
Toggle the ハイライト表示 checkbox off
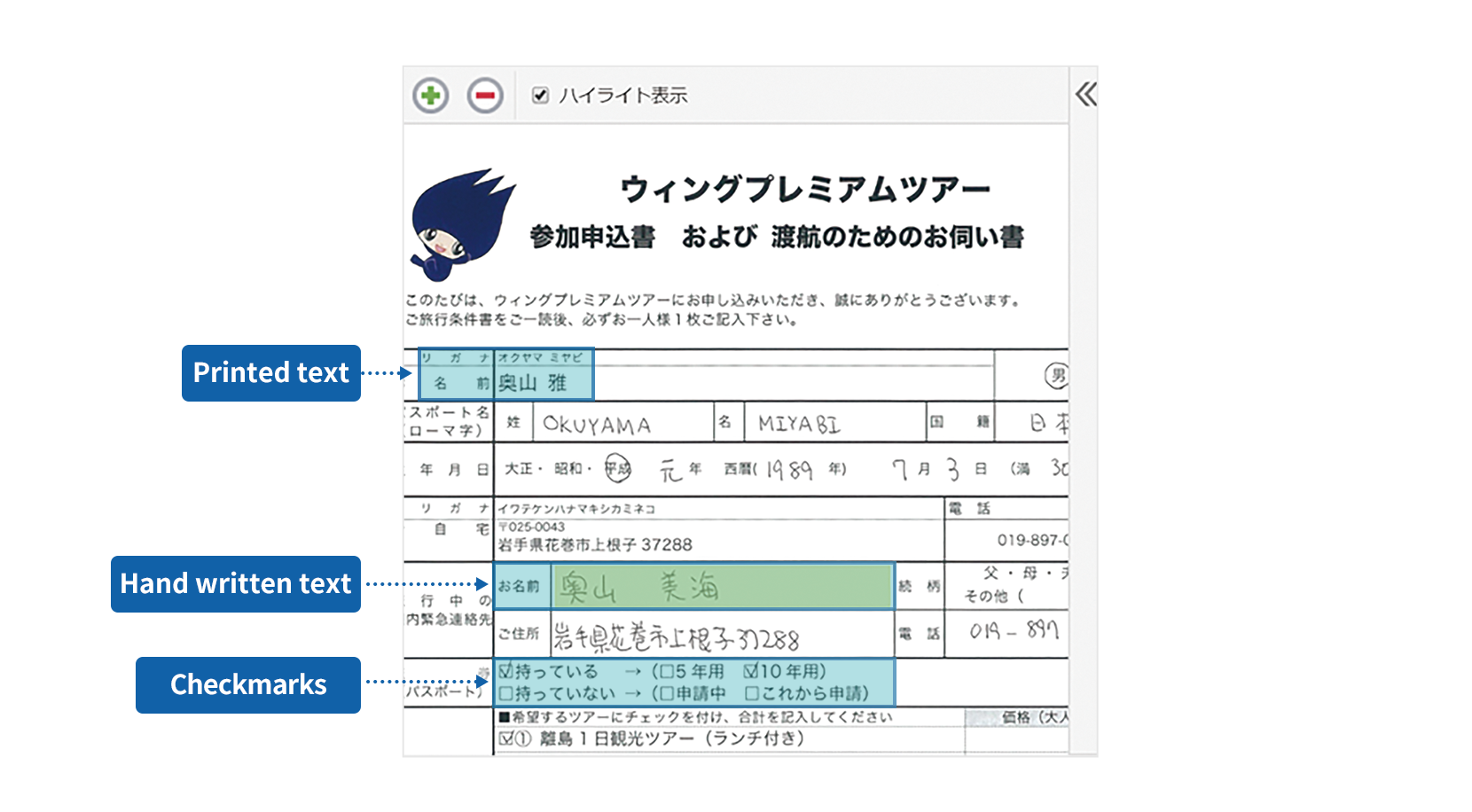click(540, 94)
